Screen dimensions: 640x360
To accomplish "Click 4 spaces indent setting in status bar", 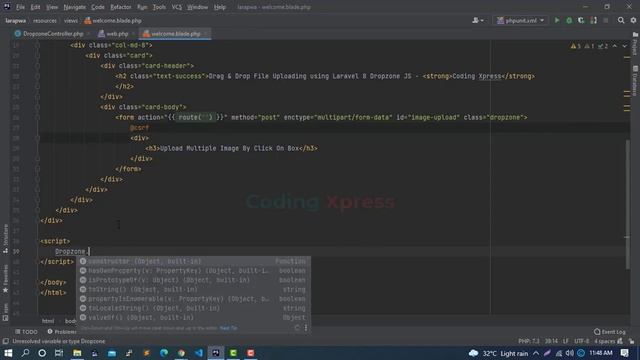I will click(x=604, y=341).
